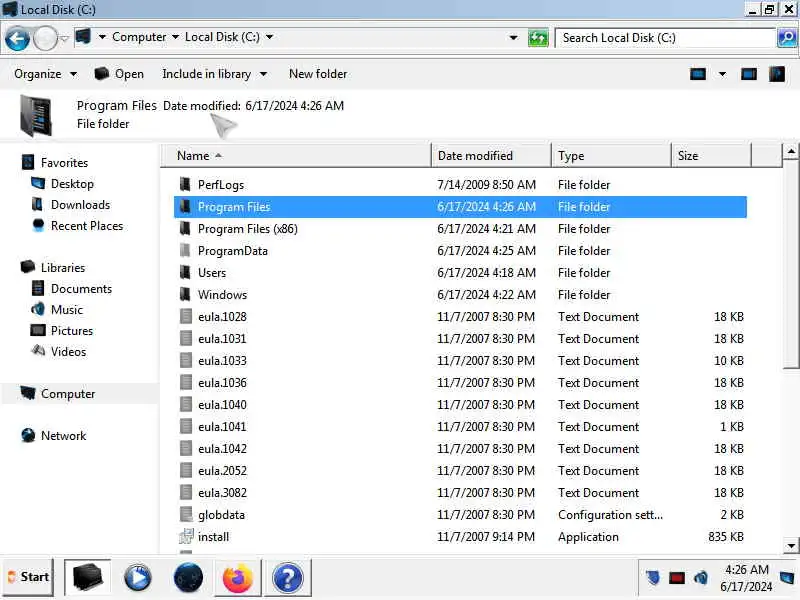Click the taskbar clock showing 4:26 AM

tap(746, 570)
